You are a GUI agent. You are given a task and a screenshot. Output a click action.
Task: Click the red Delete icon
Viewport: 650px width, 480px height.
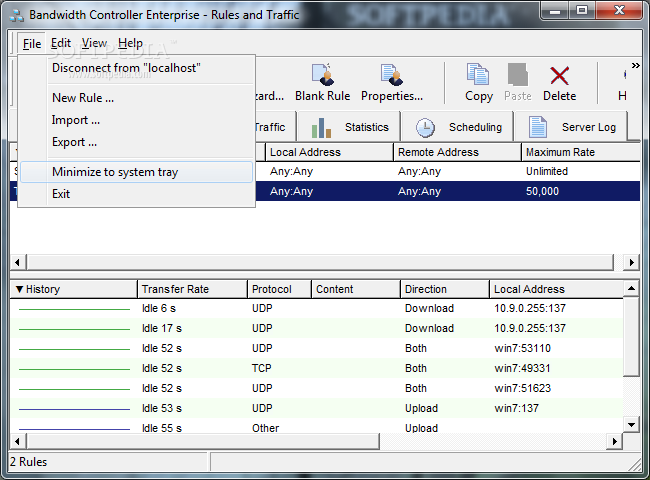(559, 75)
